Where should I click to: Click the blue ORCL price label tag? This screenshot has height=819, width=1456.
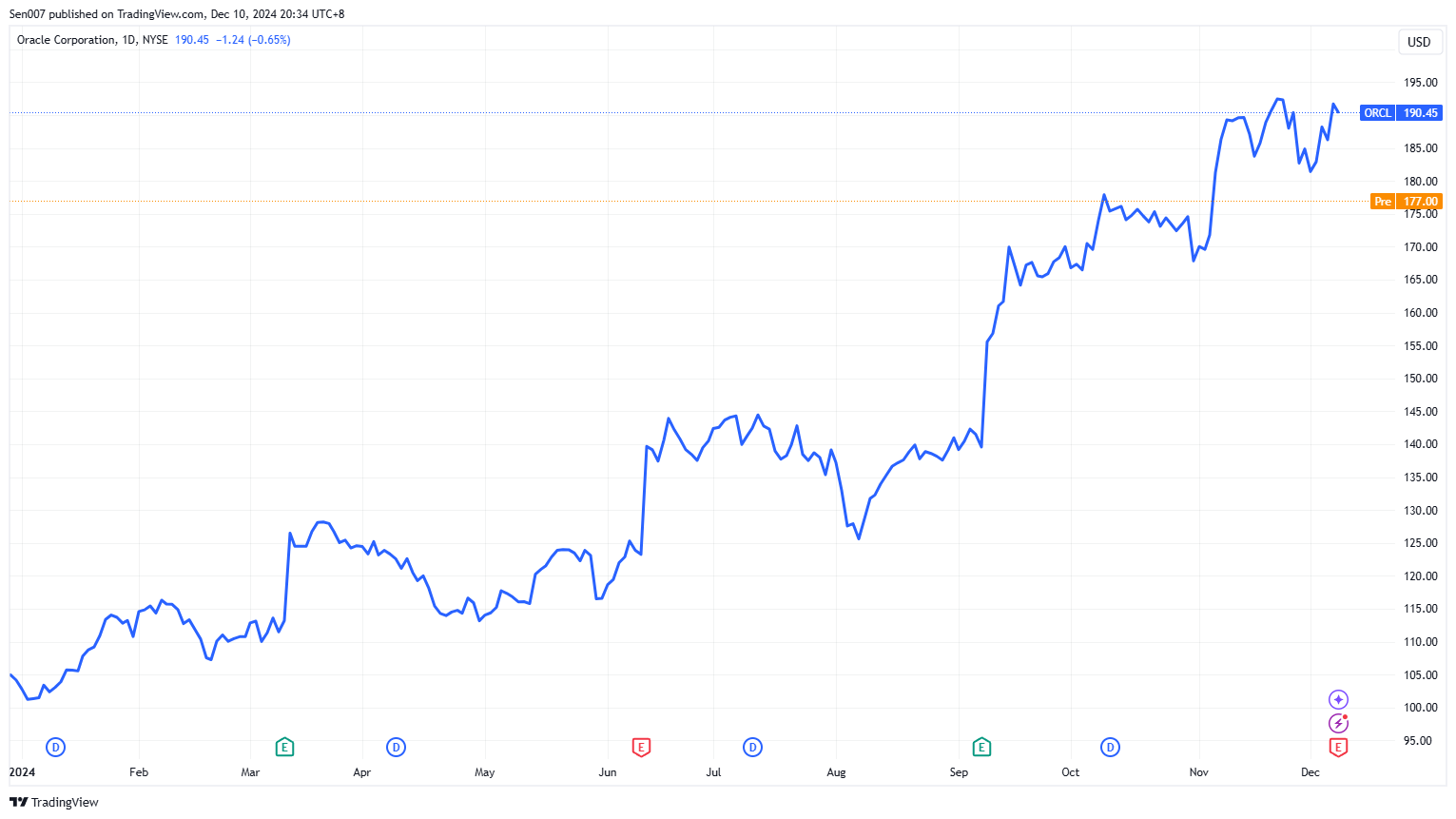[x=1401, y=113]
